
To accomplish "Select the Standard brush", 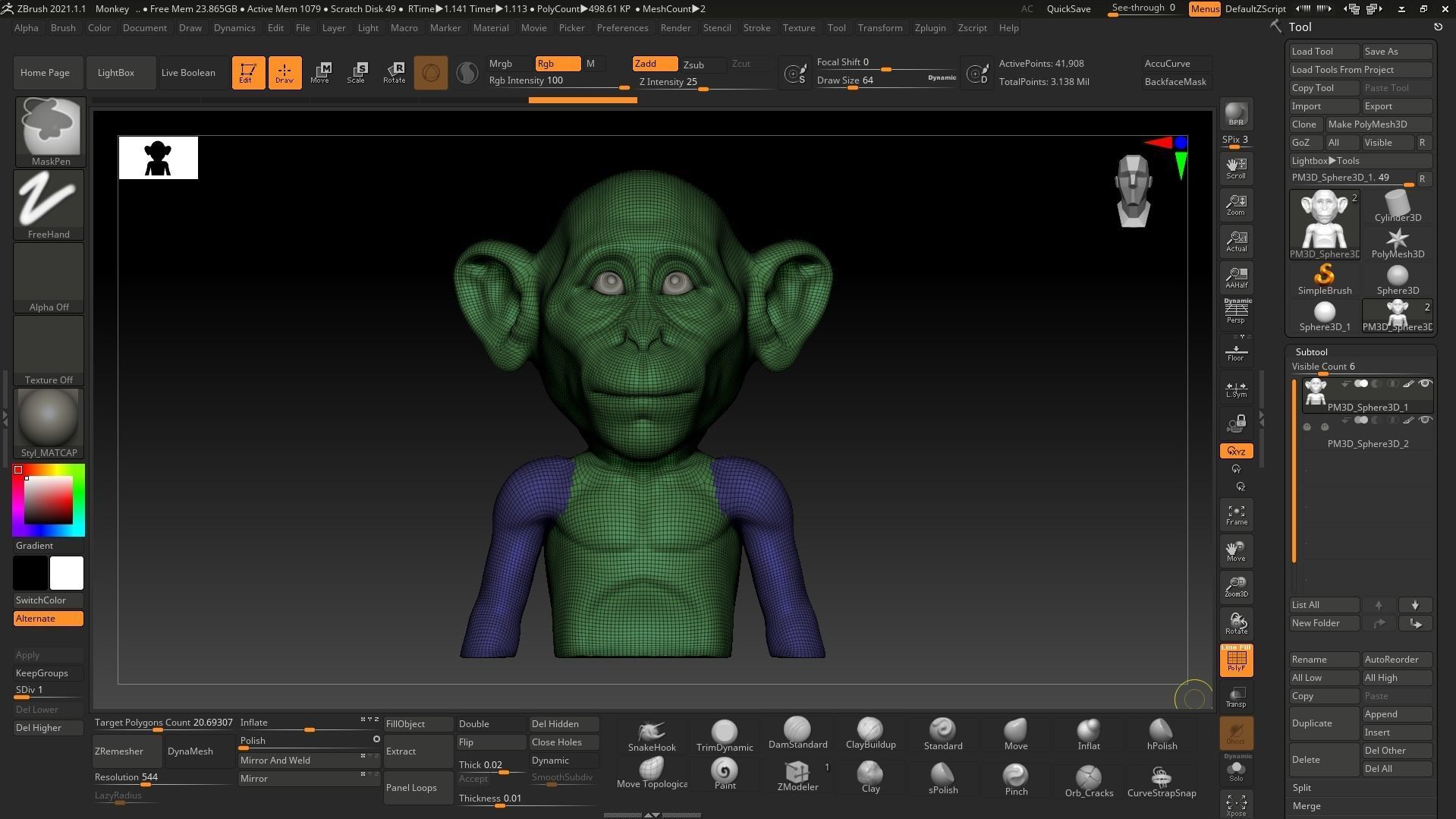I will pyautogui.click(x=943, y=735).
